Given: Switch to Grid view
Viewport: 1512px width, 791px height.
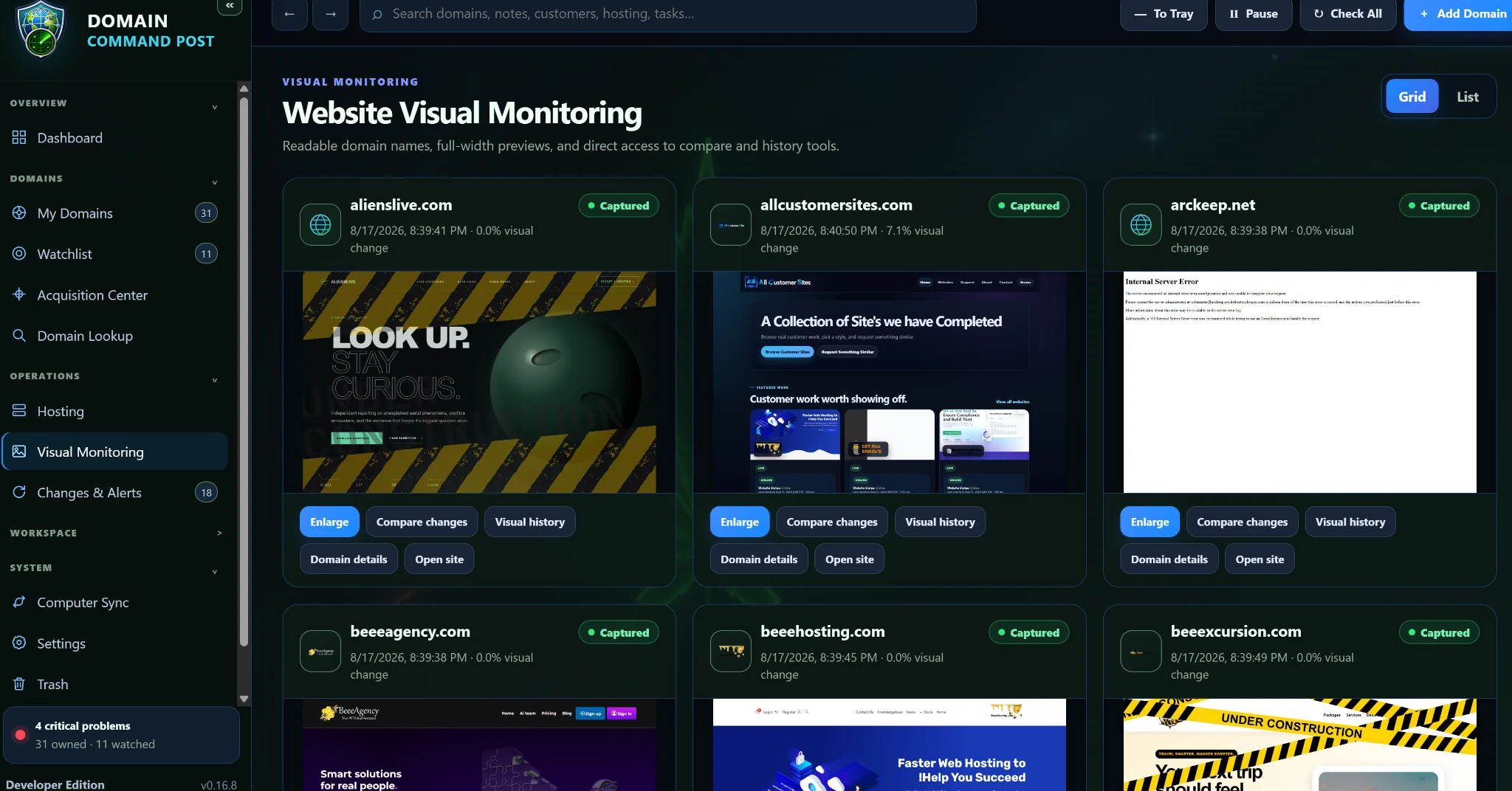Looking at the screenshot, I should click(x=1412, y=96).
